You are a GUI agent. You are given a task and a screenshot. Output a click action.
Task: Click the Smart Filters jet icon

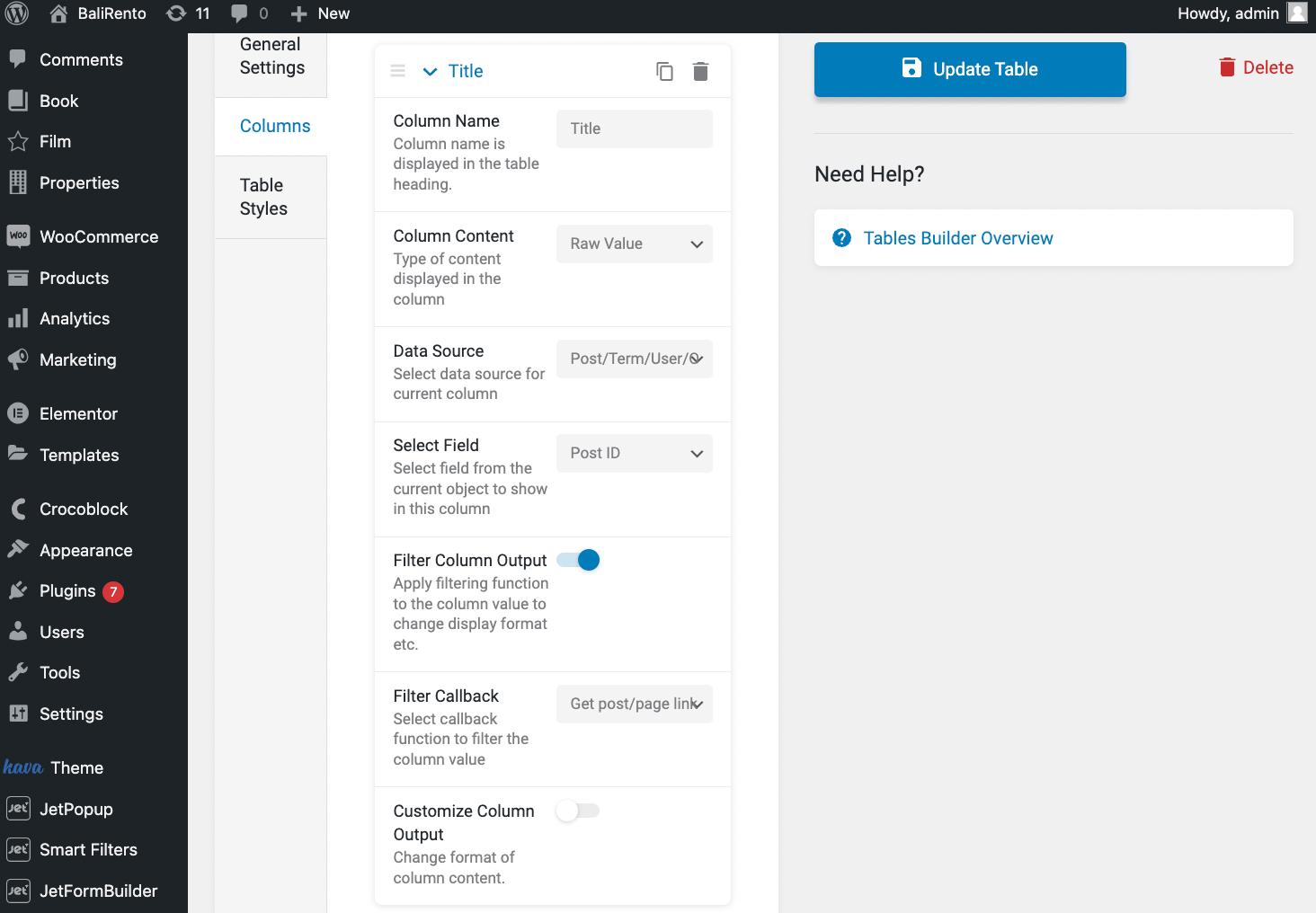coord(17,849)
